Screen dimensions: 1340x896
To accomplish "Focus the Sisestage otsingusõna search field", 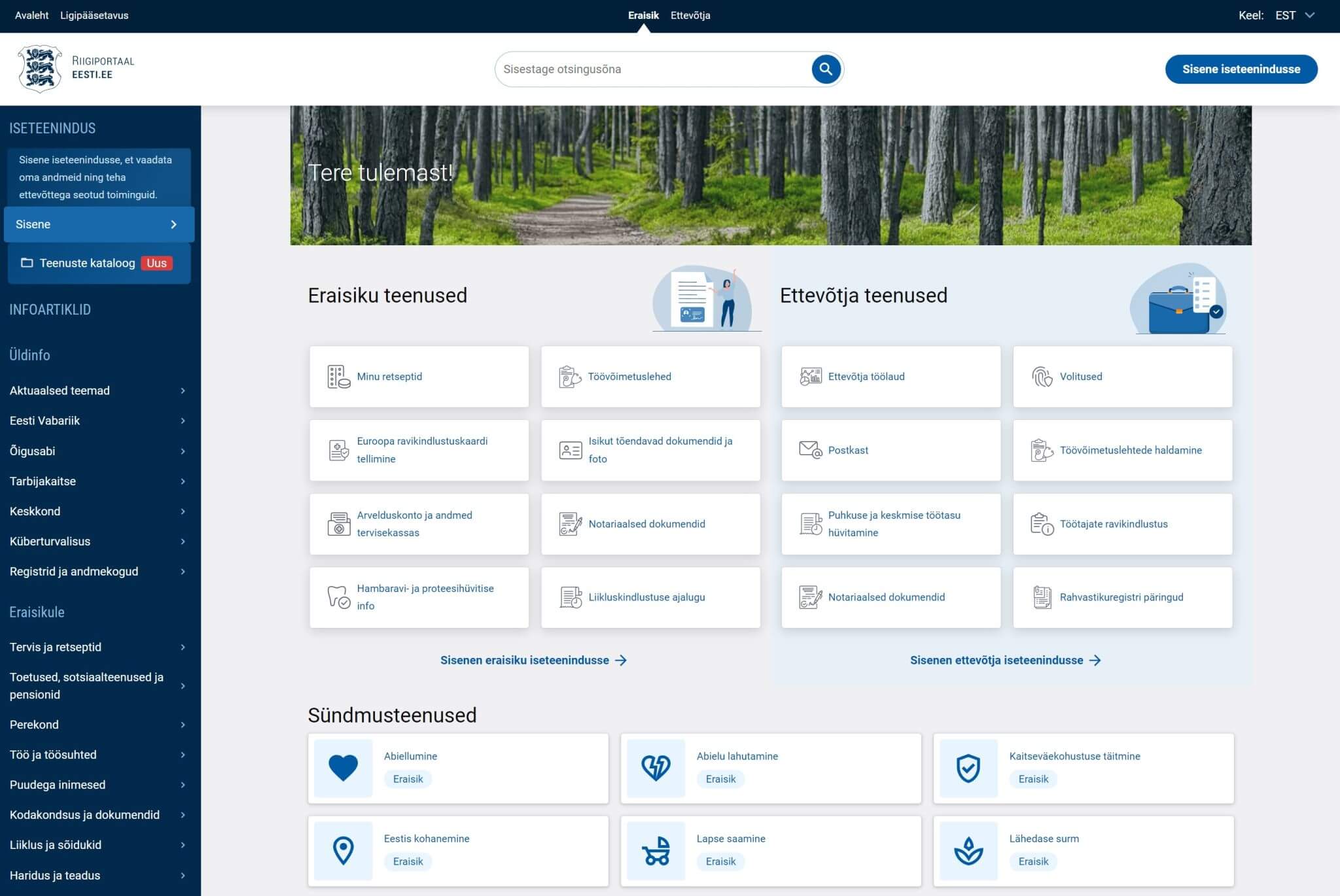I will (x=651, y=69).
